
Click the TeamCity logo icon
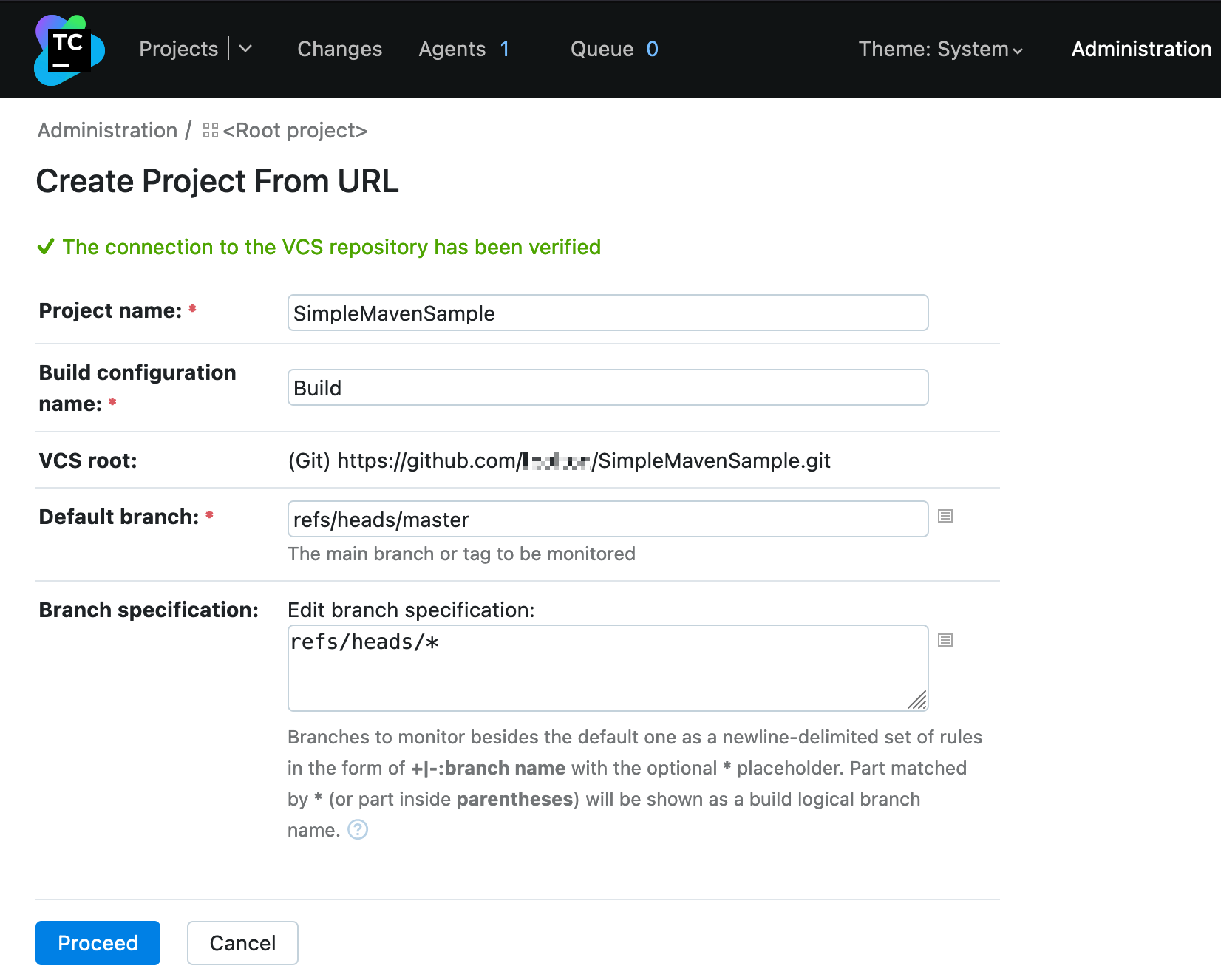tap(69, 50)
